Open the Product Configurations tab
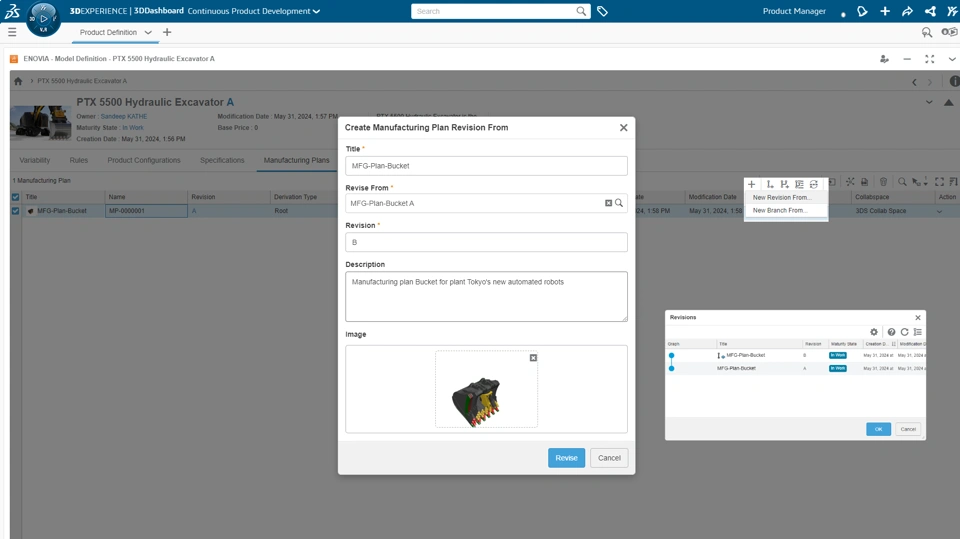Image resolution: width=960 pixels, height=539 pixels. [144, 160]
